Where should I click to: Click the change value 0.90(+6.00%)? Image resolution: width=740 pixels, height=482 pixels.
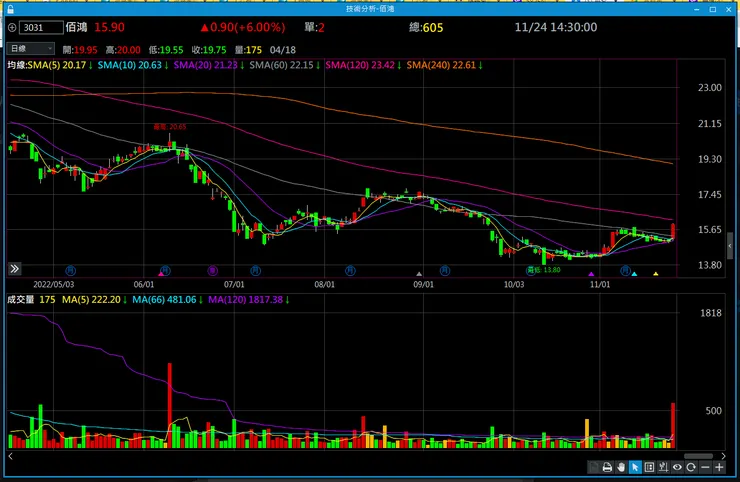click(x=248, y=27)
